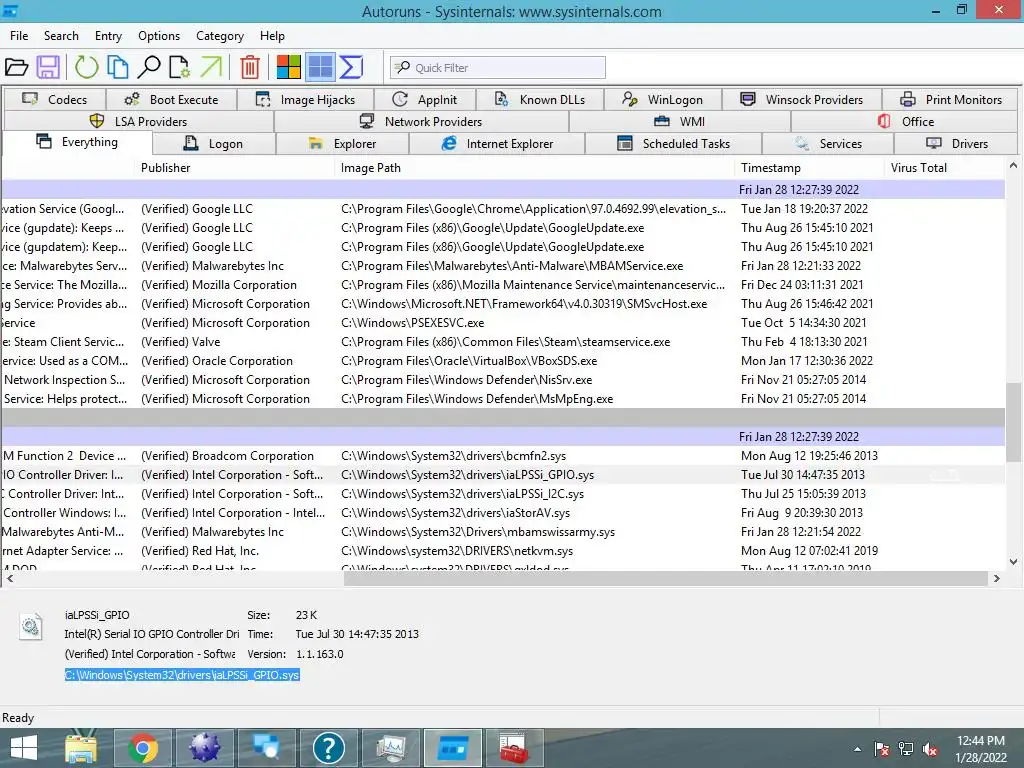Show hidden system tray icons arrow
Image resolution: width=1024 pixels, height=768 pixels.
pos(857,749)
